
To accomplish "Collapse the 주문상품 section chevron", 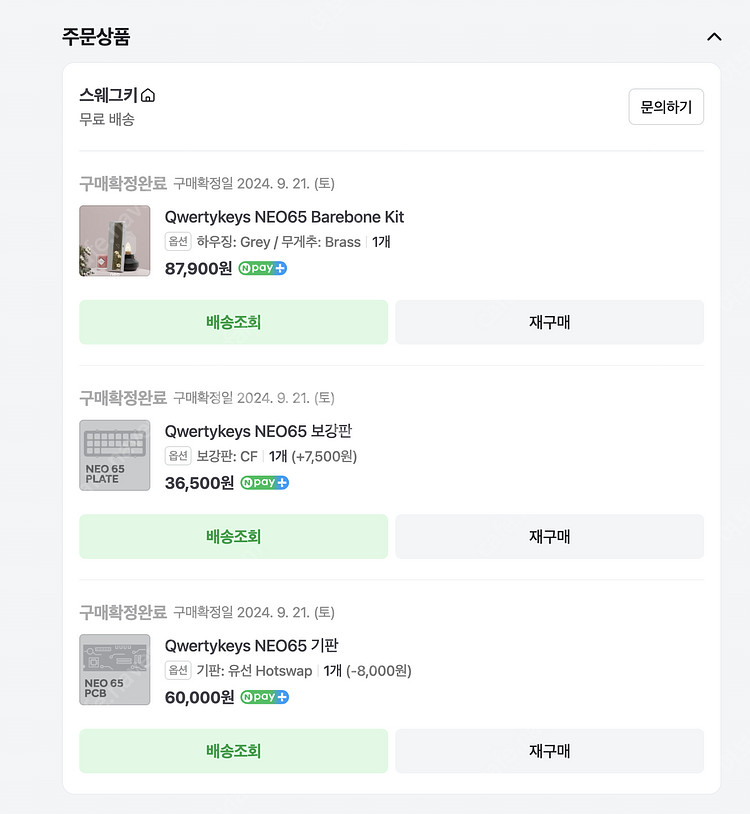I will [x=714, y=37].
